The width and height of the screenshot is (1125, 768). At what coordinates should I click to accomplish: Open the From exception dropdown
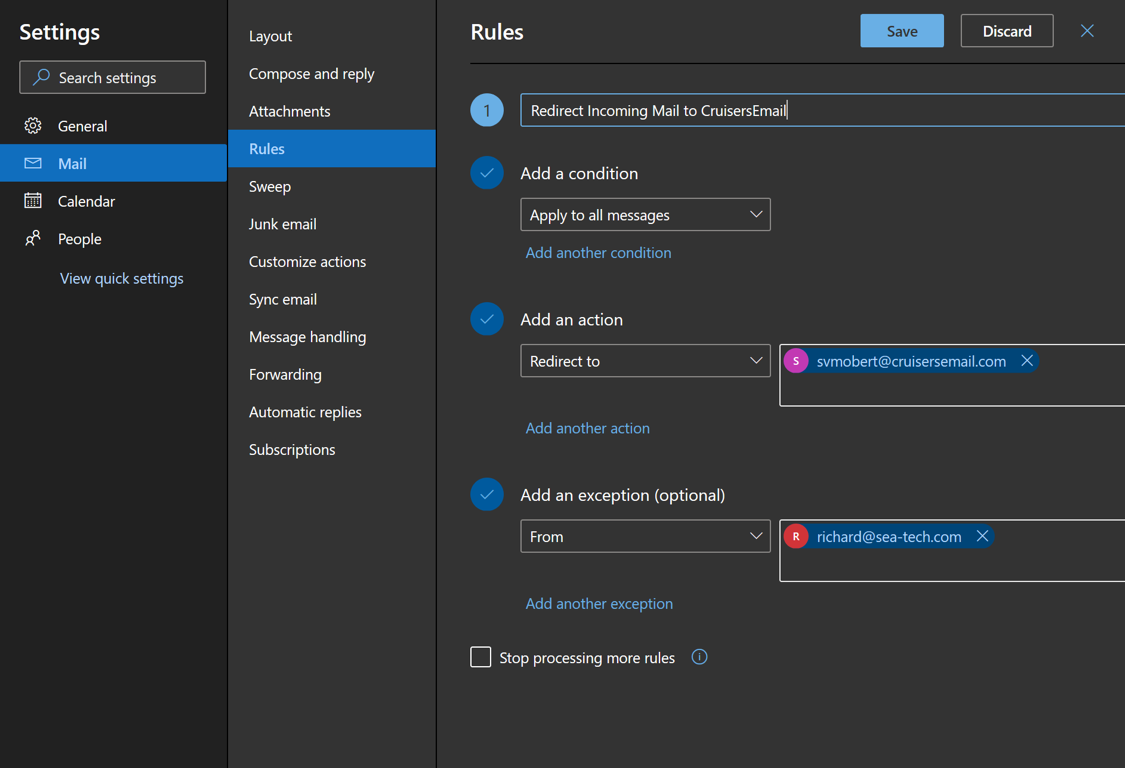(x=645, y=537)
